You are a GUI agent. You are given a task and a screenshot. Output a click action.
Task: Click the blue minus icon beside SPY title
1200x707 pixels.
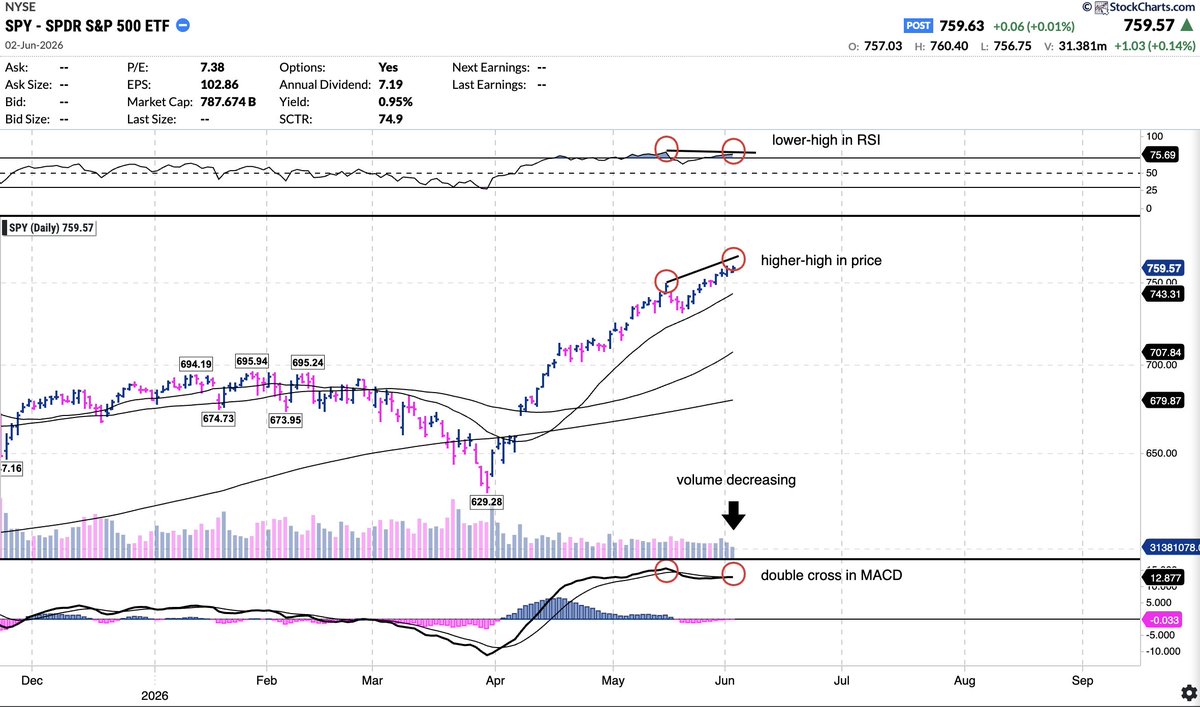point(184,25)
